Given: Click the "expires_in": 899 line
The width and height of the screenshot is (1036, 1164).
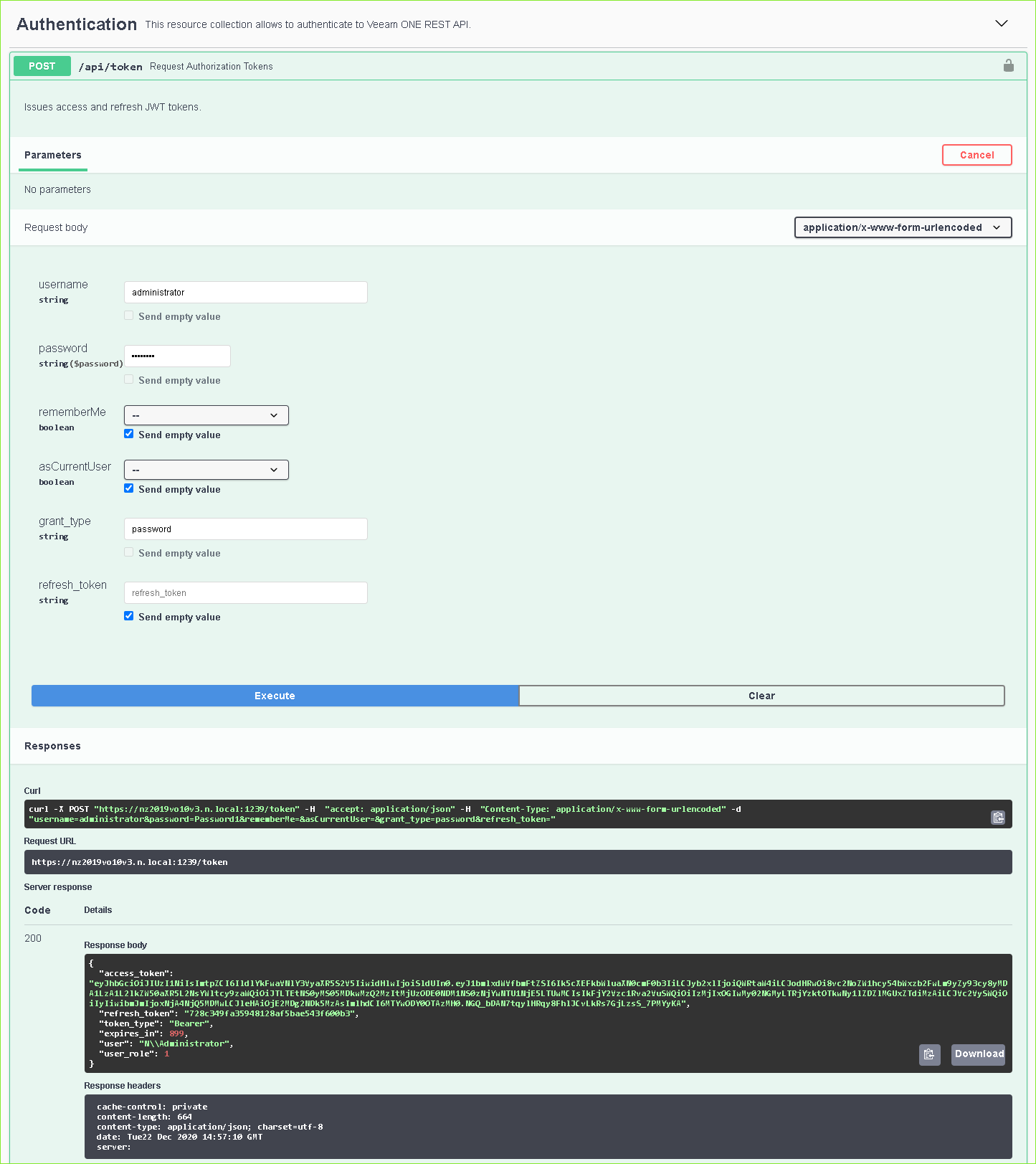Looking at the screenshot, I should tap(143, 1033).
